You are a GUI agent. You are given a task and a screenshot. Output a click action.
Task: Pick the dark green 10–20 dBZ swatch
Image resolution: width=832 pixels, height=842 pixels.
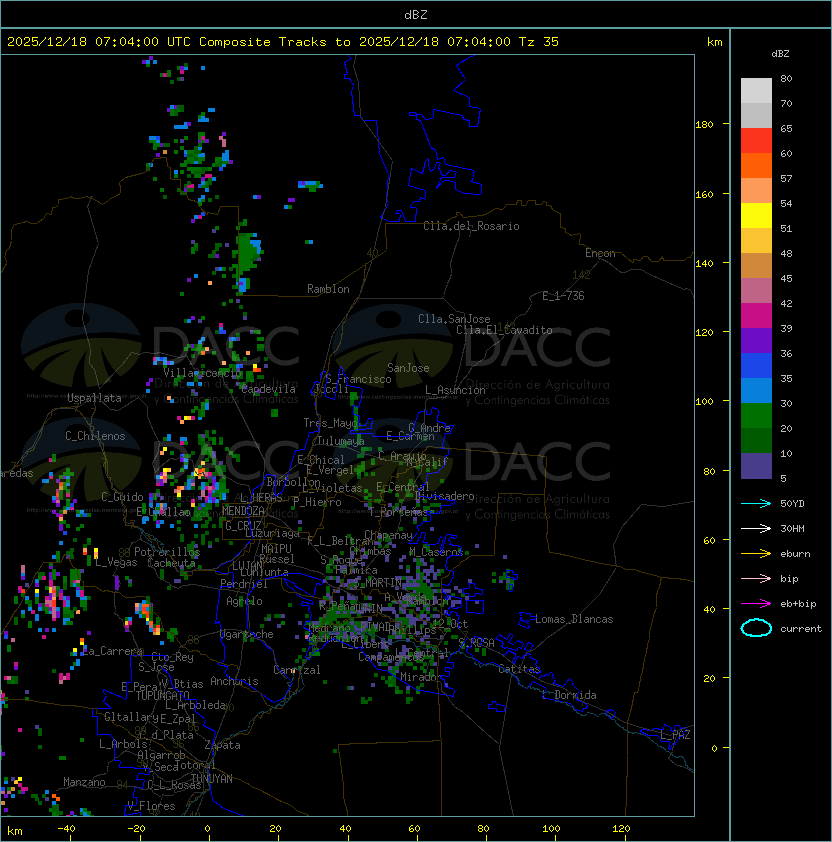pyautogui.click(x=756, y=440)
